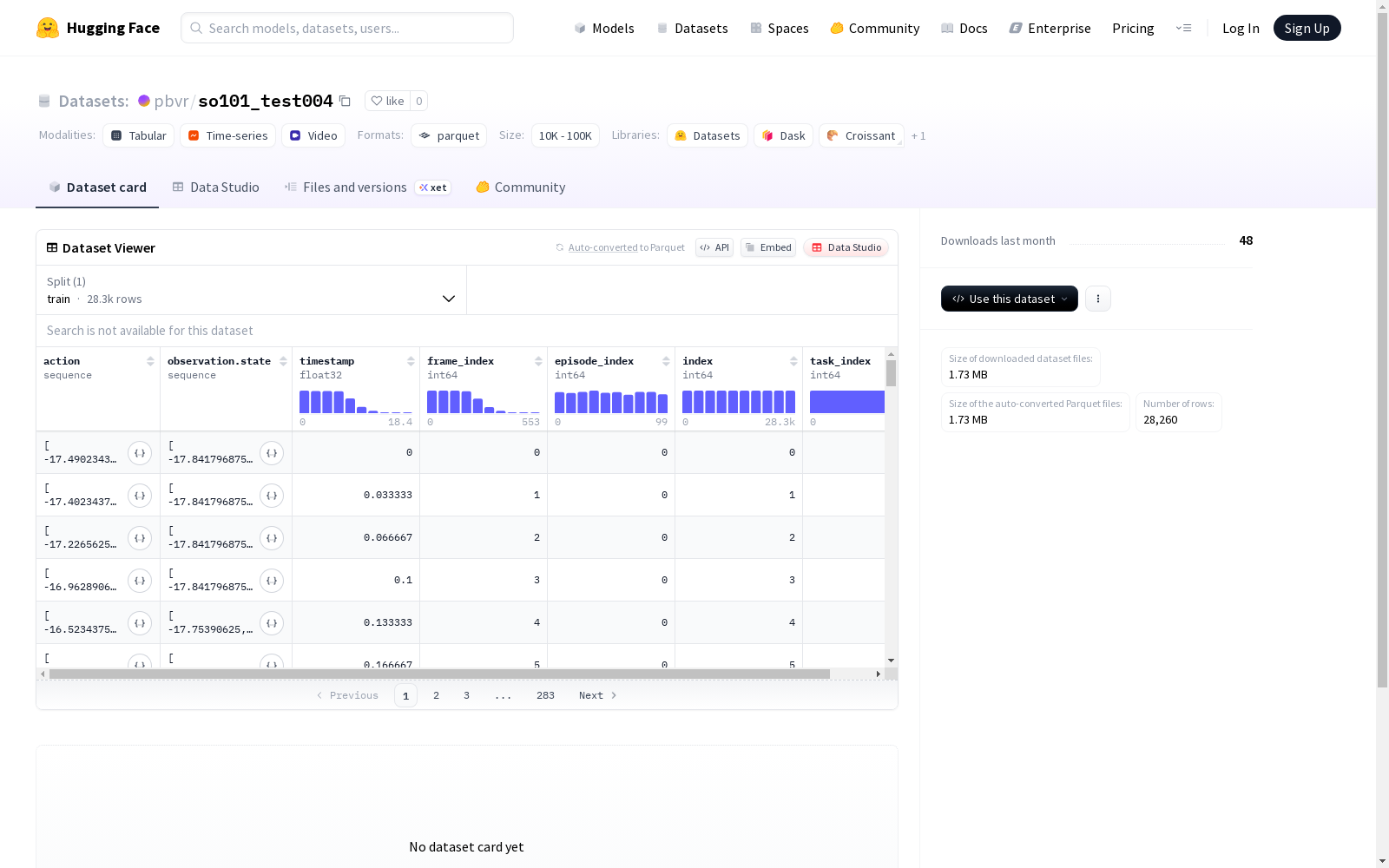Sort by the action column
The width and height of the screenshot is (1389, 868).
[x=150, y=361]
